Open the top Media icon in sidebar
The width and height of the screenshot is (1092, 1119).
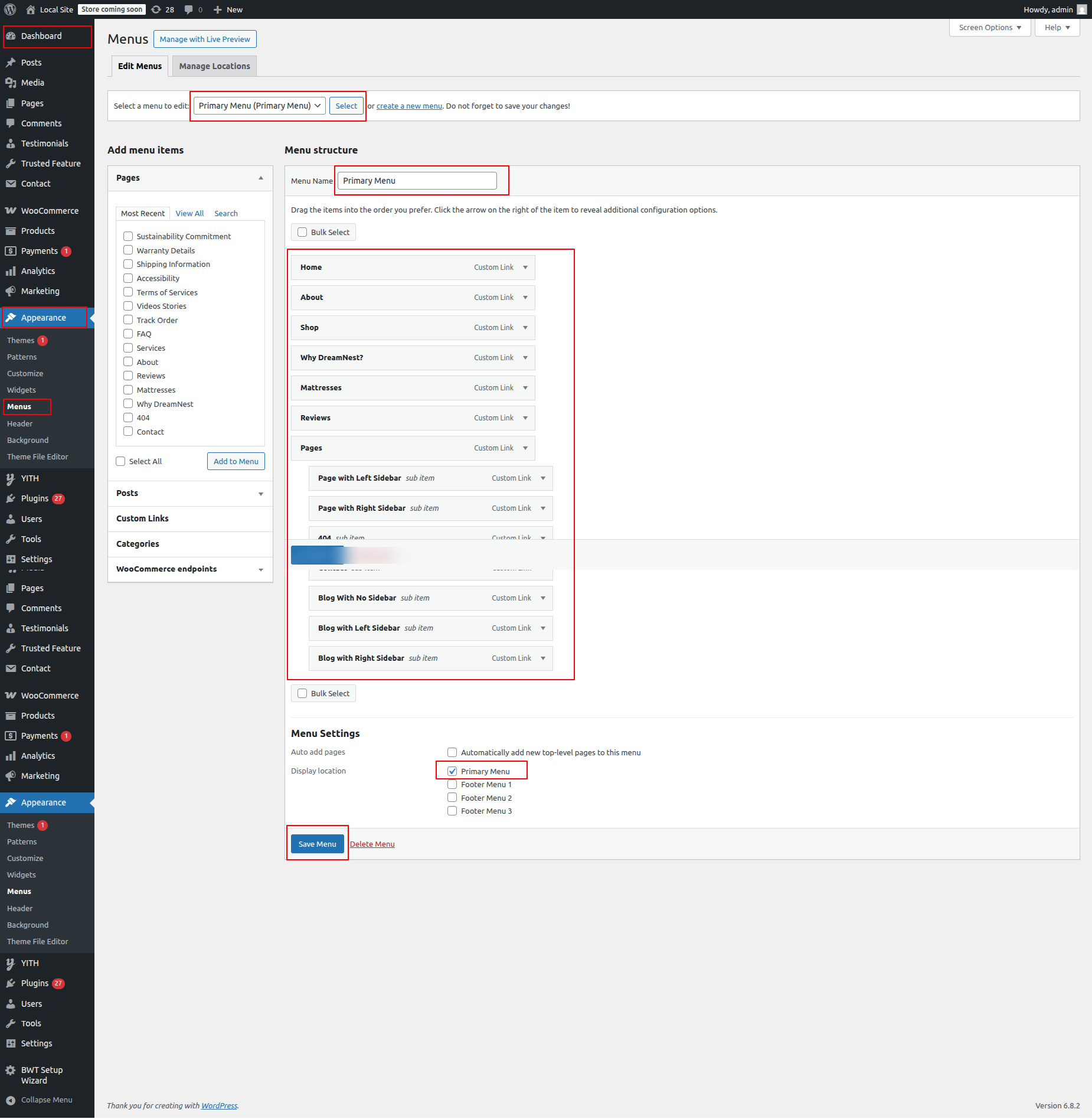pos(11,83)
